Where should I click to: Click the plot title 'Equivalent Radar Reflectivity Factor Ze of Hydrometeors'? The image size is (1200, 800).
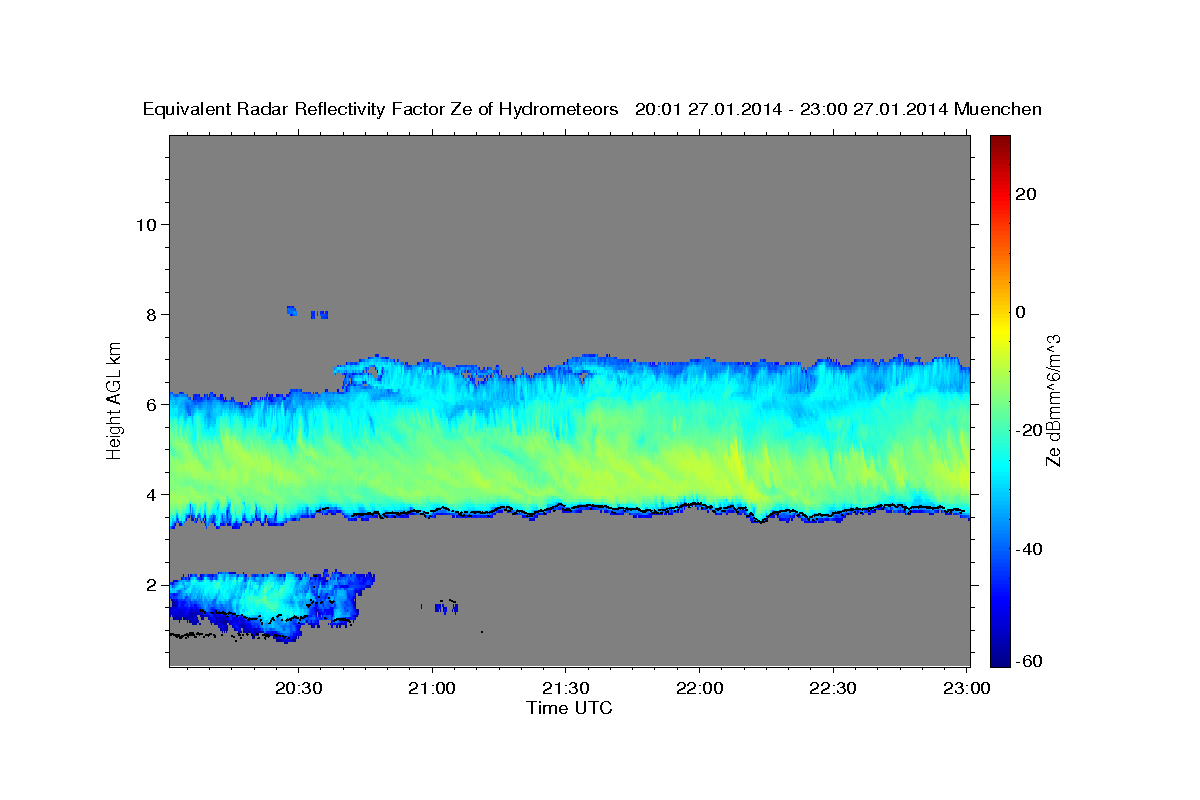click(380, 109)
